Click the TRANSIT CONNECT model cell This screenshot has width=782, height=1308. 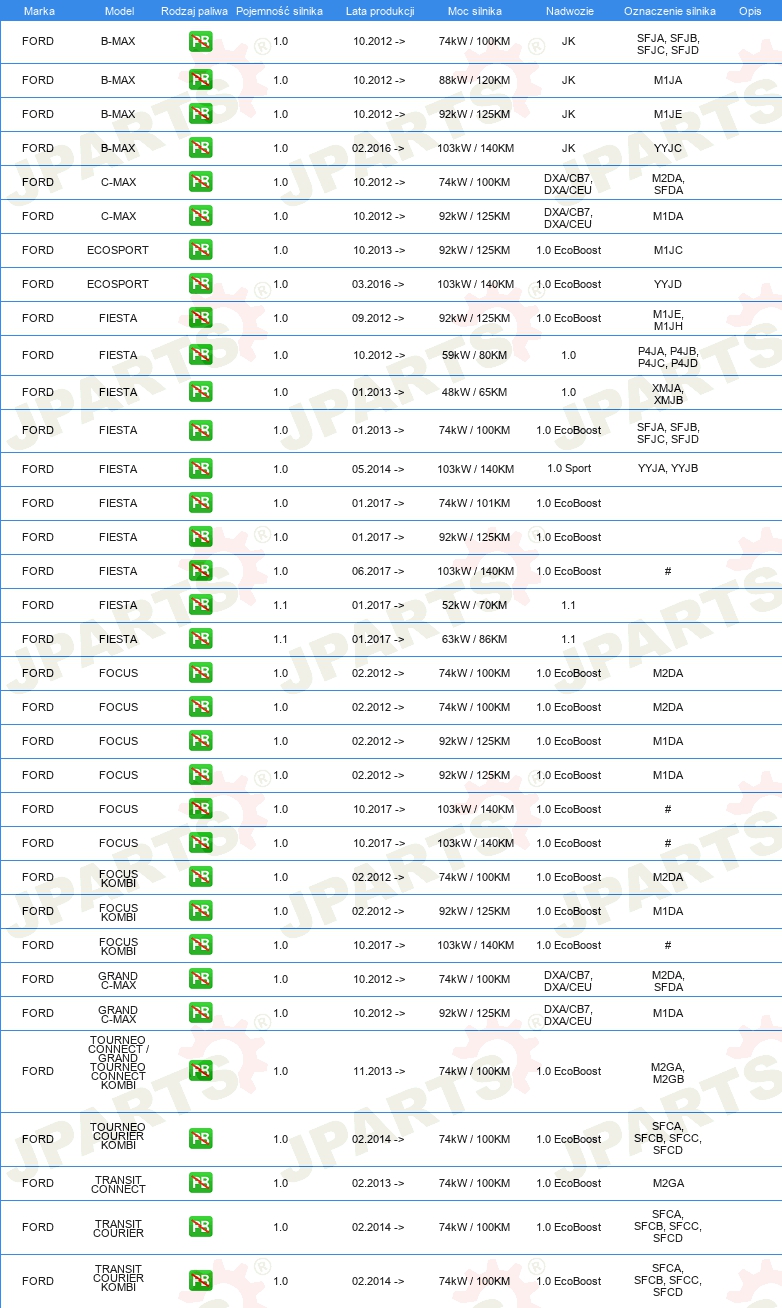click(118, 1184)
